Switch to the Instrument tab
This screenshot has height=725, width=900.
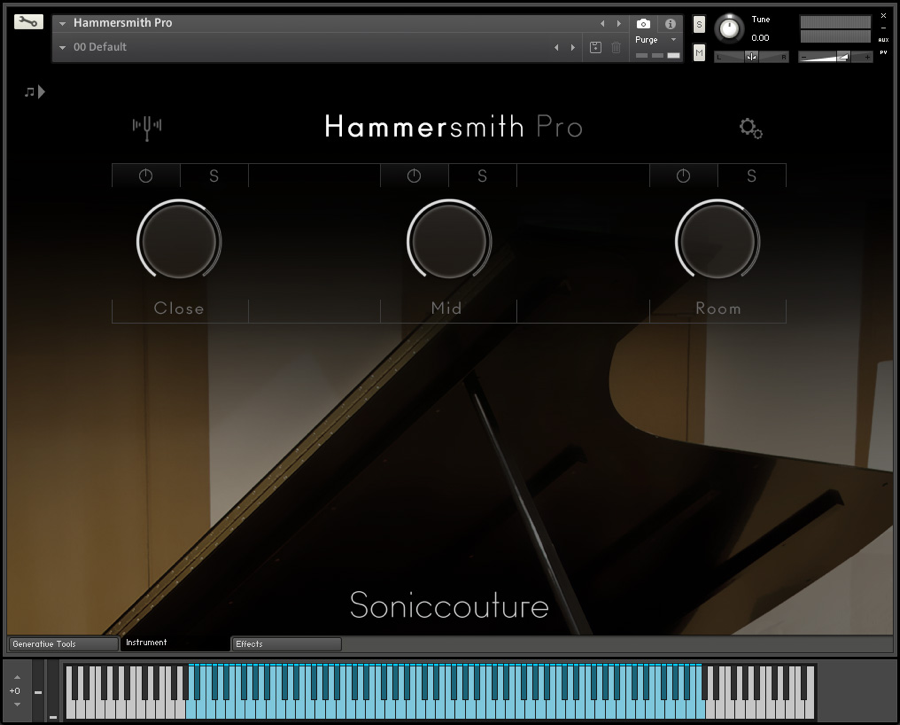[174, 643]
